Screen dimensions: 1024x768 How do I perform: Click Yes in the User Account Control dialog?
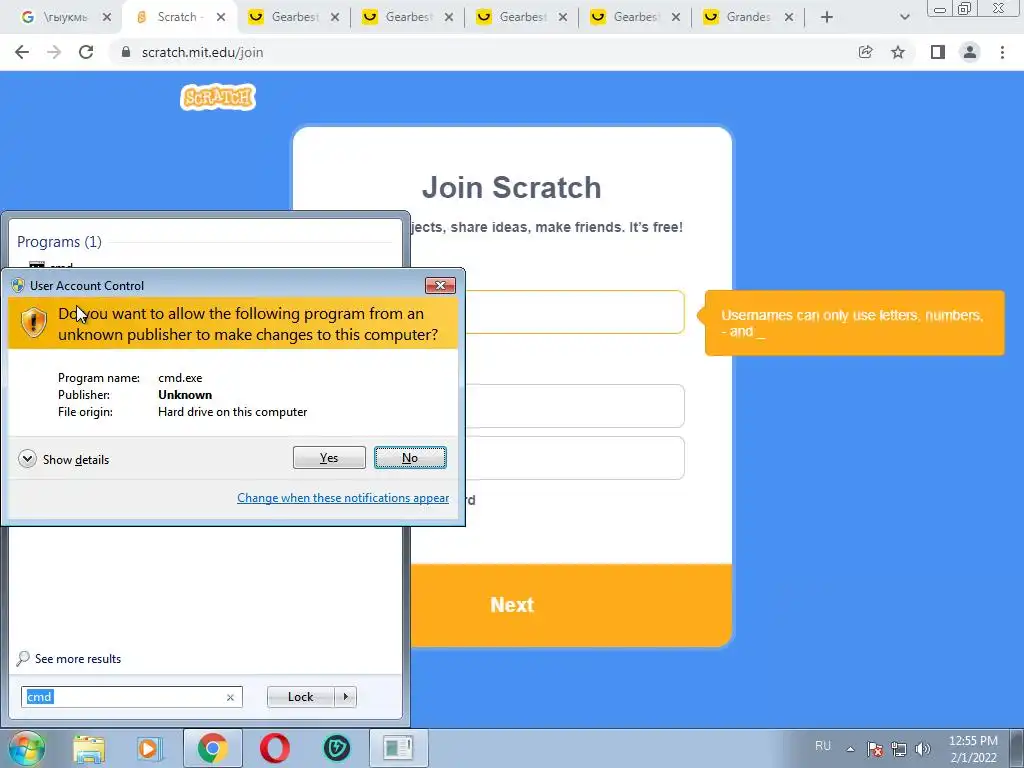(329, 458)
